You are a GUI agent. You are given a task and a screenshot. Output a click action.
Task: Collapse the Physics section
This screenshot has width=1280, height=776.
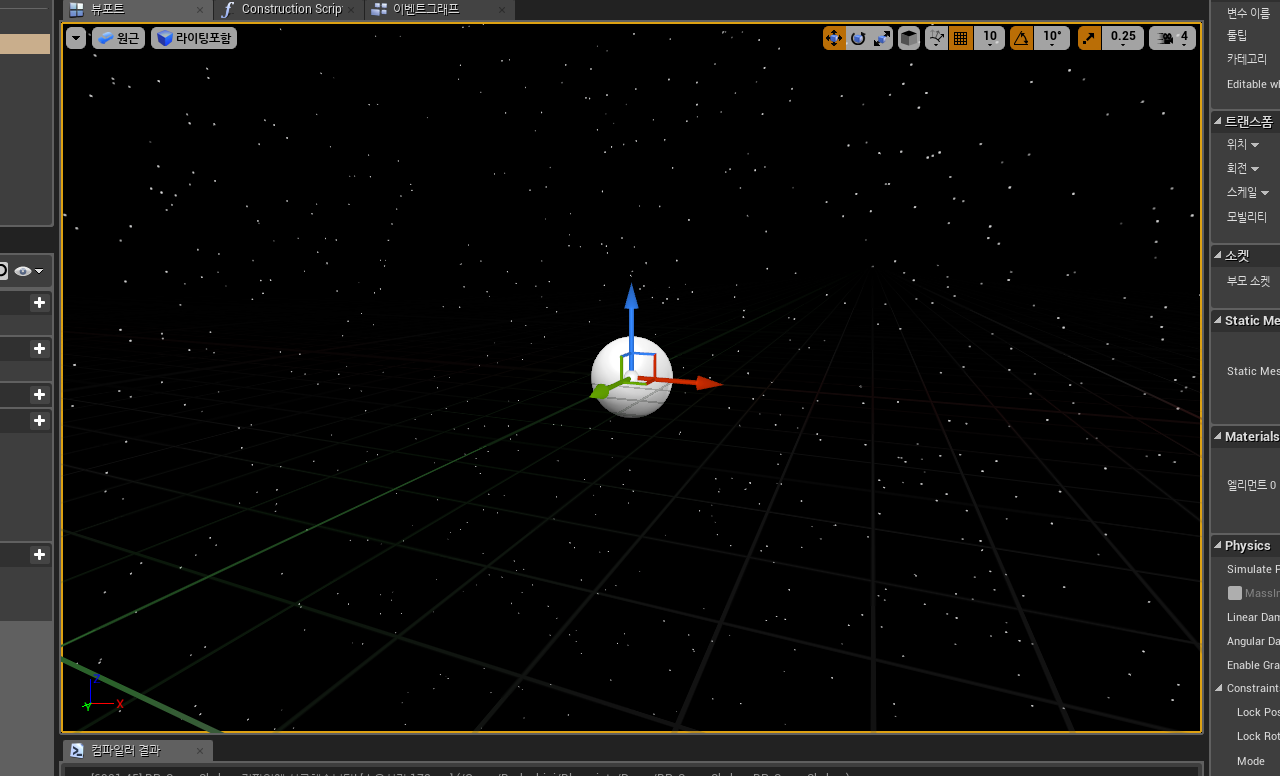pyautogui.click(x=1218, y=546)
